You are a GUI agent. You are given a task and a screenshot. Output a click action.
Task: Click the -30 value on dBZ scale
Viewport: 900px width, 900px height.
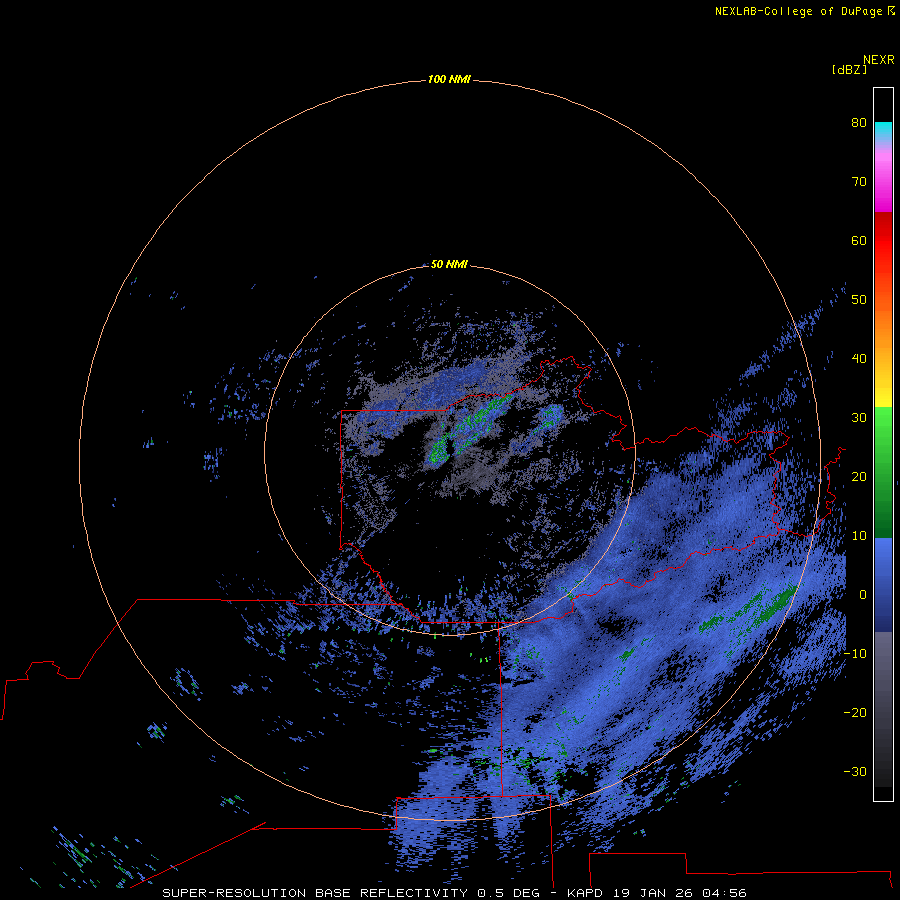(x=855, y=771)
